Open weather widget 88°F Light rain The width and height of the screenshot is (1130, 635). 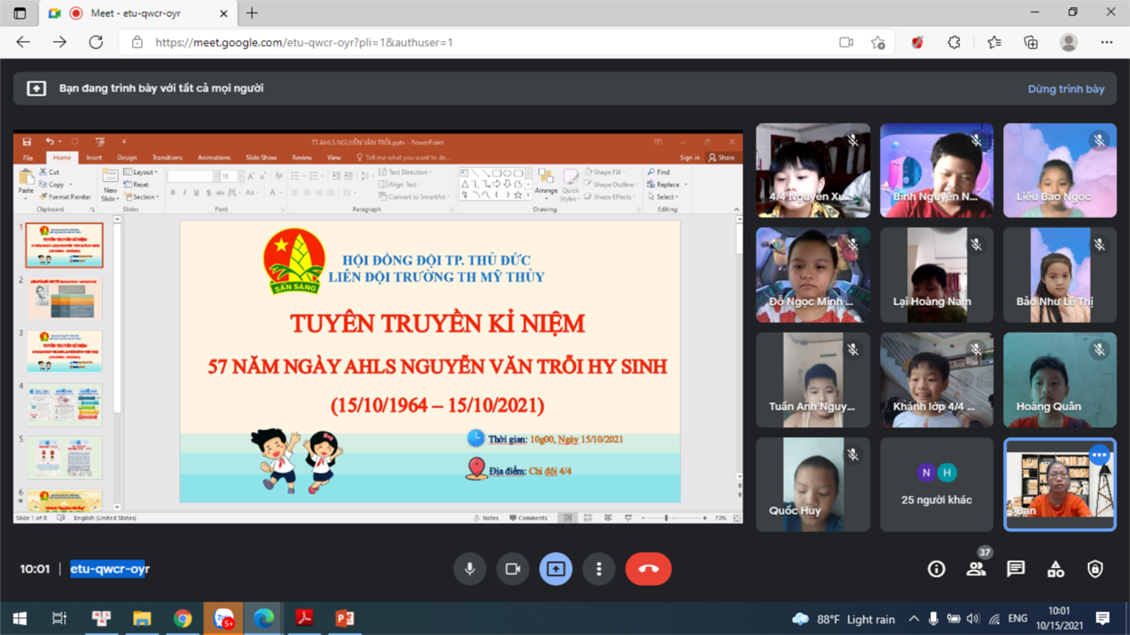click(x=843, y=619)
